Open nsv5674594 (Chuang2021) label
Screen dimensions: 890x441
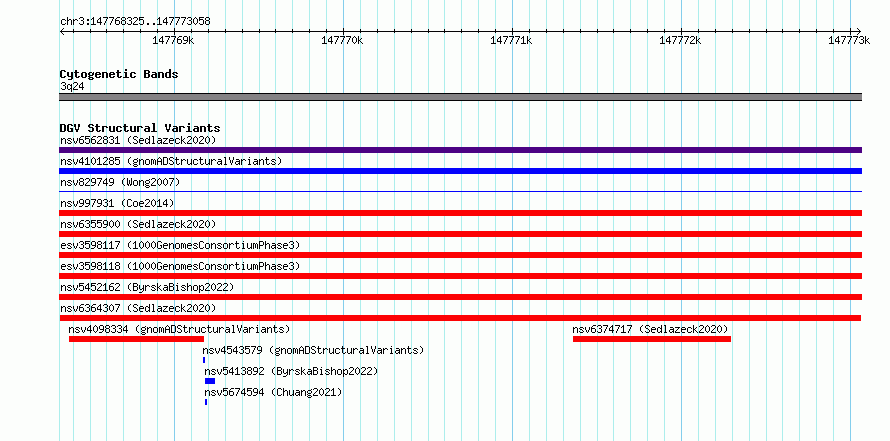click(x=273, y=392)
